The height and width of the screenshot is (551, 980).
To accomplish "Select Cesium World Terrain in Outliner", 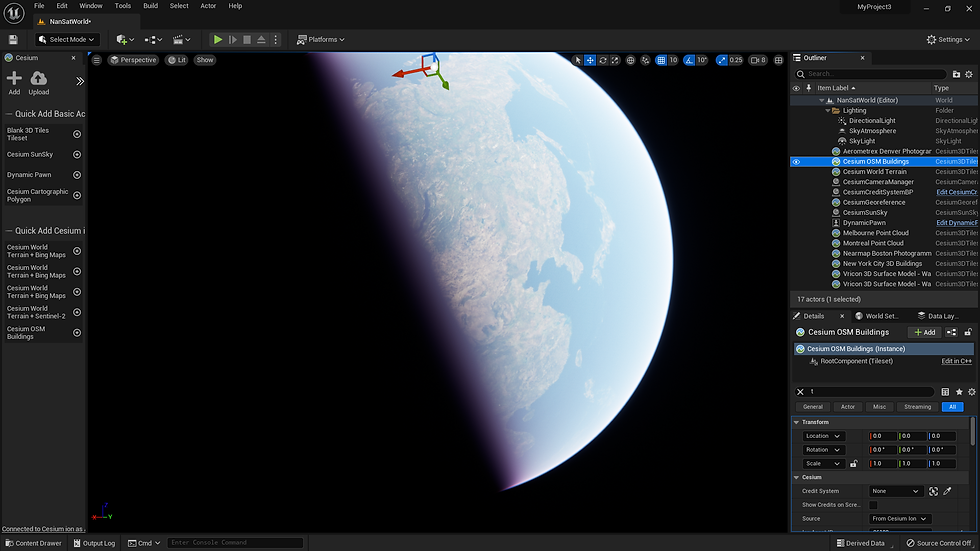I will (874, 172).
